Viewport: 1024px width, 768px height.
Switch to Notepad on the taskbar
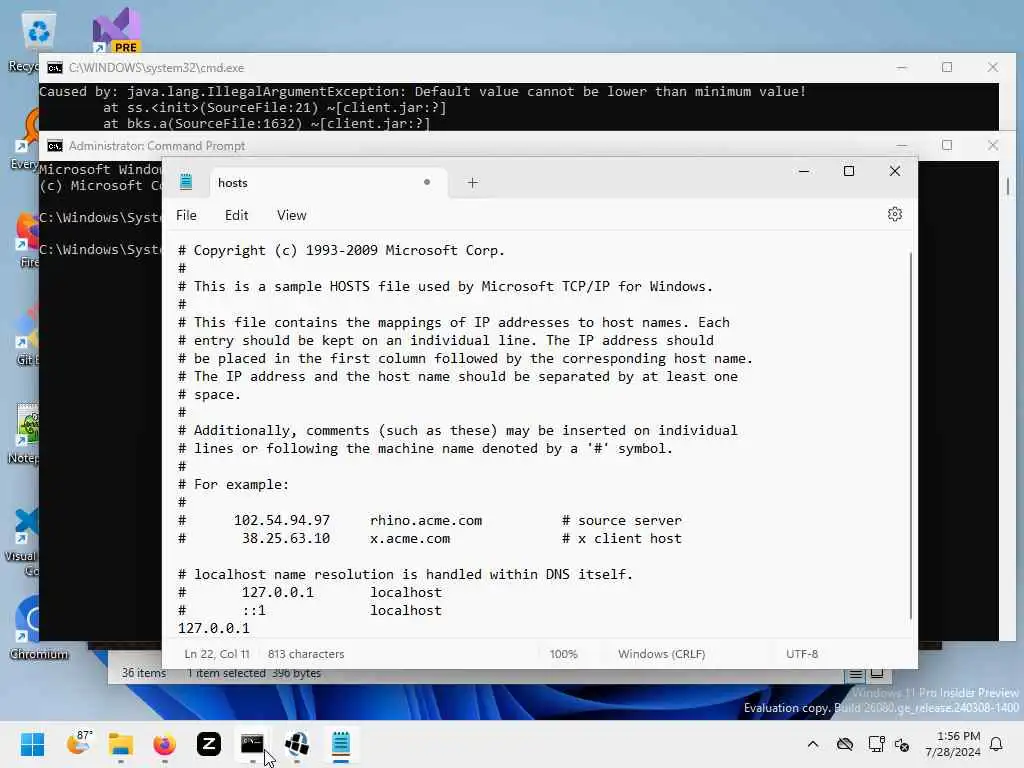point(341,744)
